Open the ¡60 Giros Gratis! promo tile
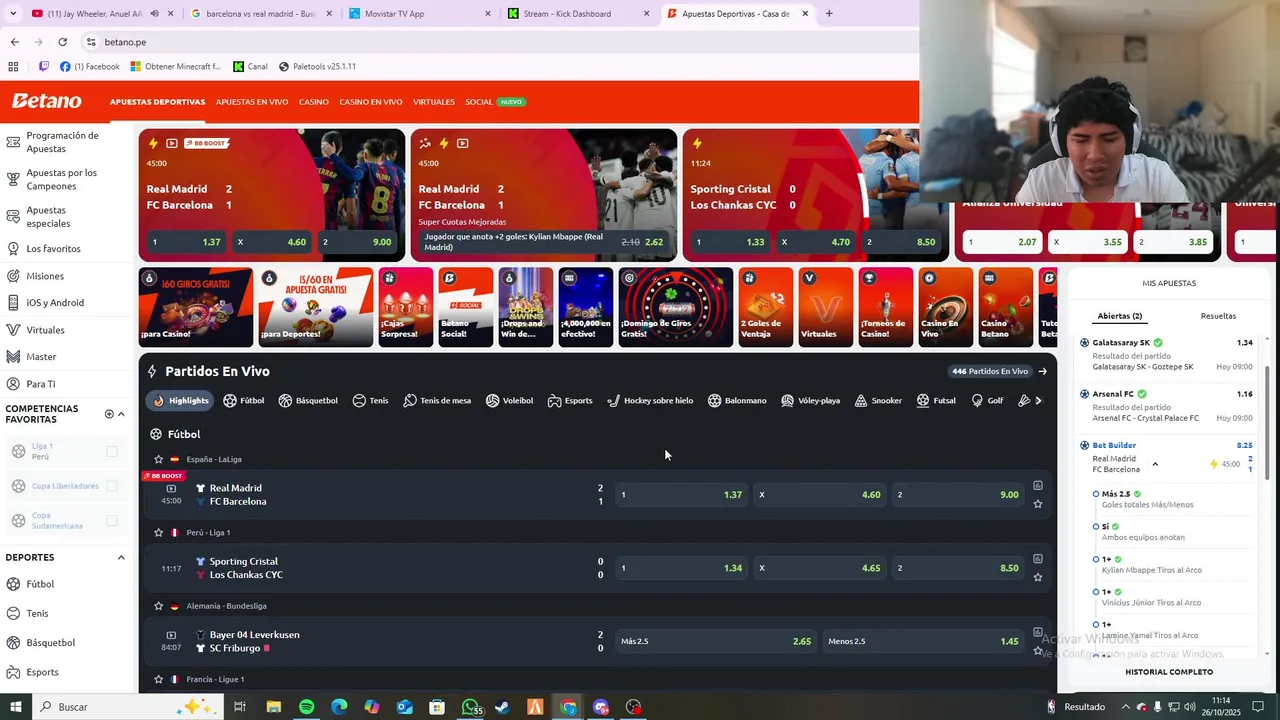This screenshot has height=720, width=1280. [195, 307]
